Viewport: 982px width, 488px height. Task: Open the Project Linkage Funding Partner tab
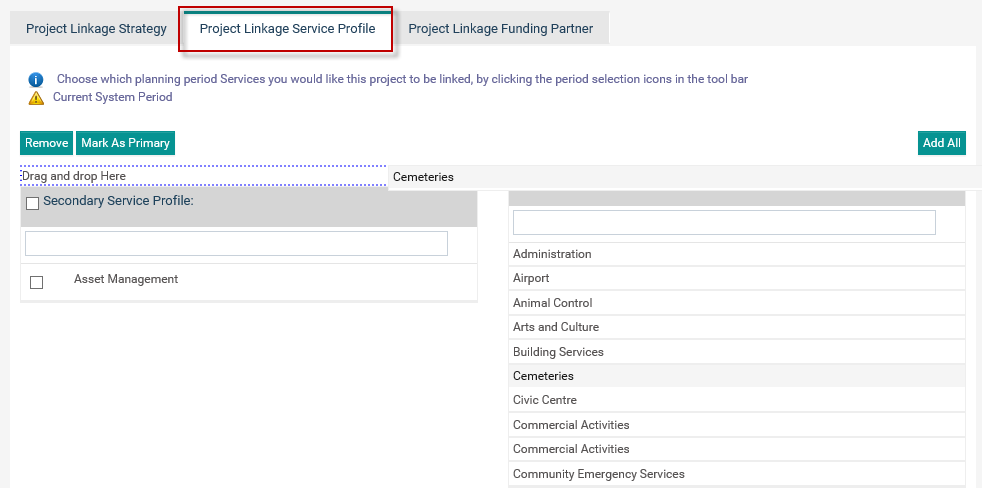pos(500,28)
